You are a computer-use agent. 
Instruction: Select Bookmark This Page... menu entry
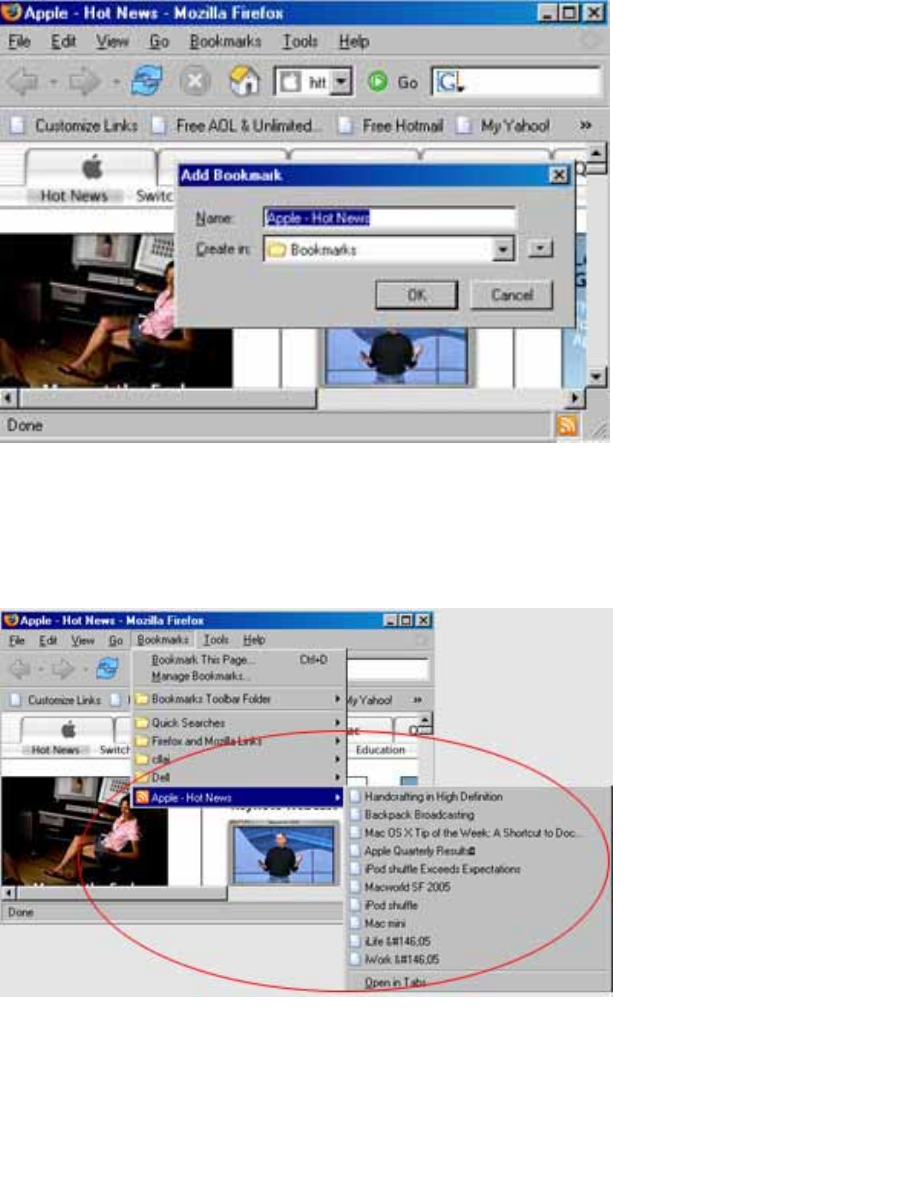[239, 659]
